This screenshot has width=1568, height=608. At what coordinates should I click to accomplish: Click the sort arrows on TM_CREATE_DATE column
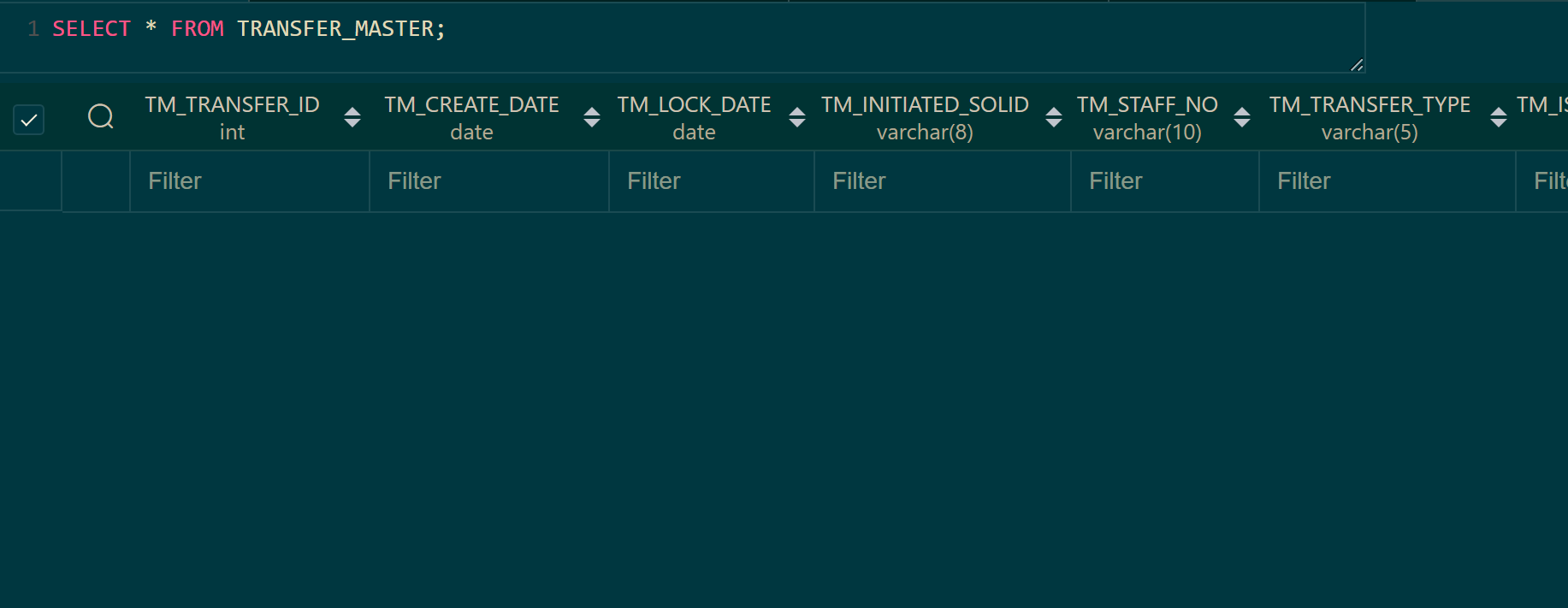pyautogui.click(x=590, y=117)
